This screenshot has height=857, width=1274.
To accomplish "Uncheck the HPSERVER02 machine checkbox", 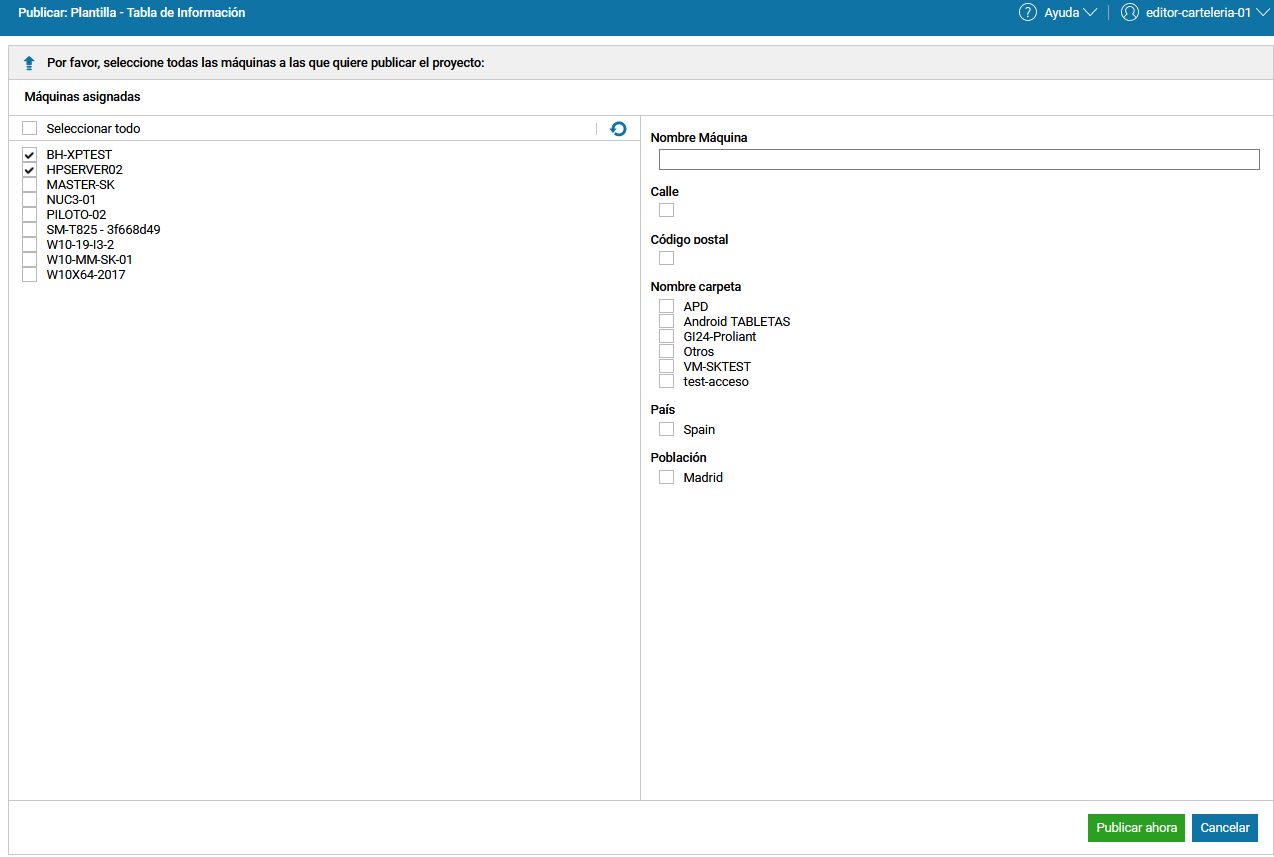I will pyautogui.click(x=30, y=170).
